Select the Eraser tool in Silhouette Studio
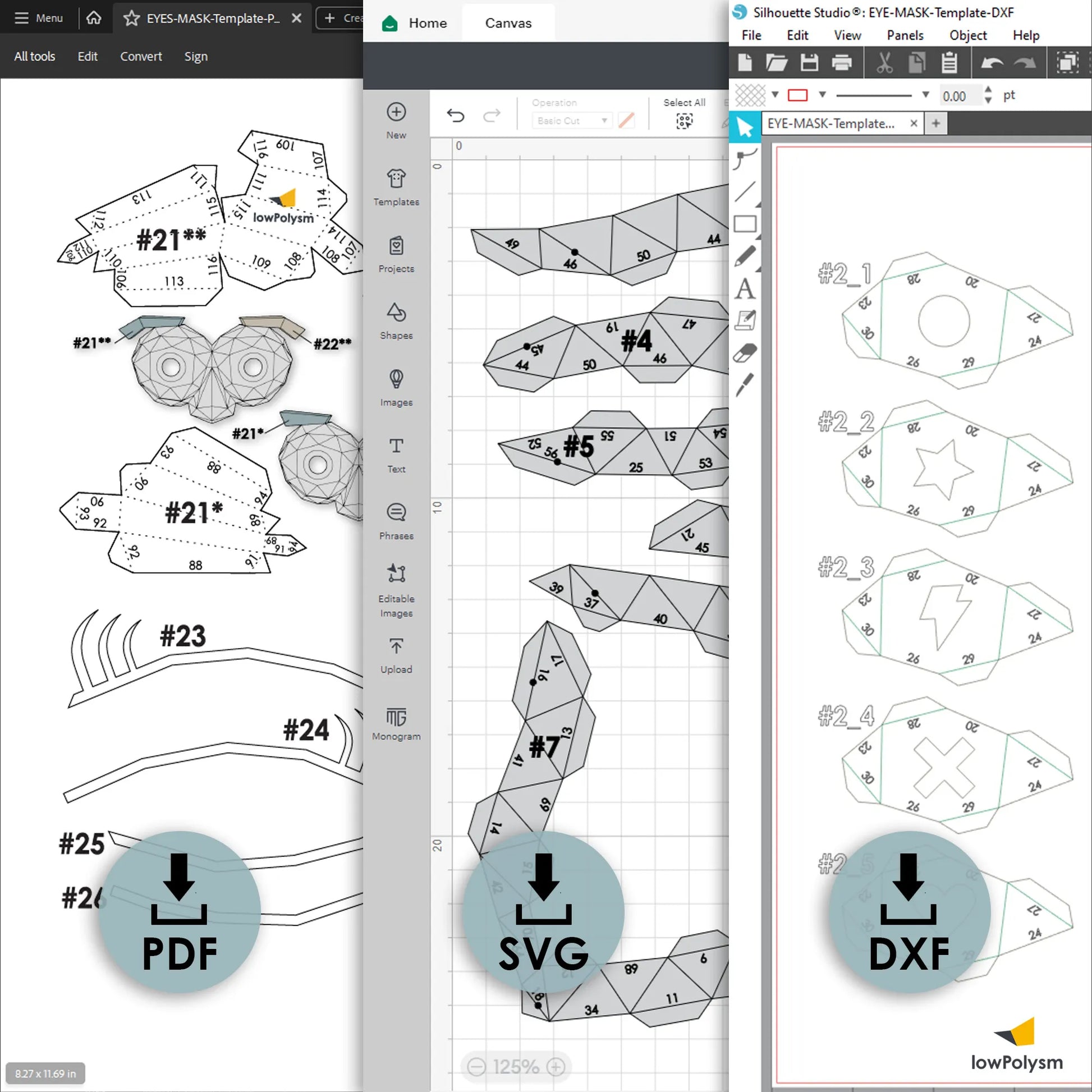The height and width of the screenshot is (1092, 1092). pos(745,353)
